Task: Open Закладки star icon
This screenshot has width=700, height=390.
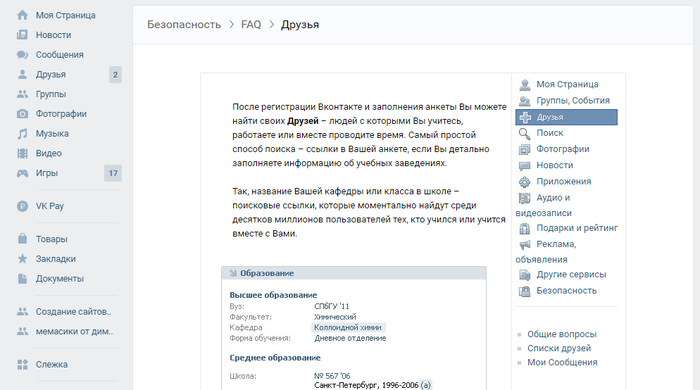Action: click(22, 259)
